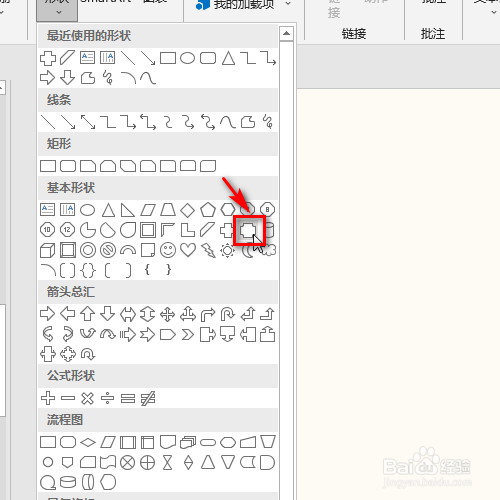The width and height of the screenshot is (500, 500).
Task: Select the Sun shape
Action: coord(227,250)
